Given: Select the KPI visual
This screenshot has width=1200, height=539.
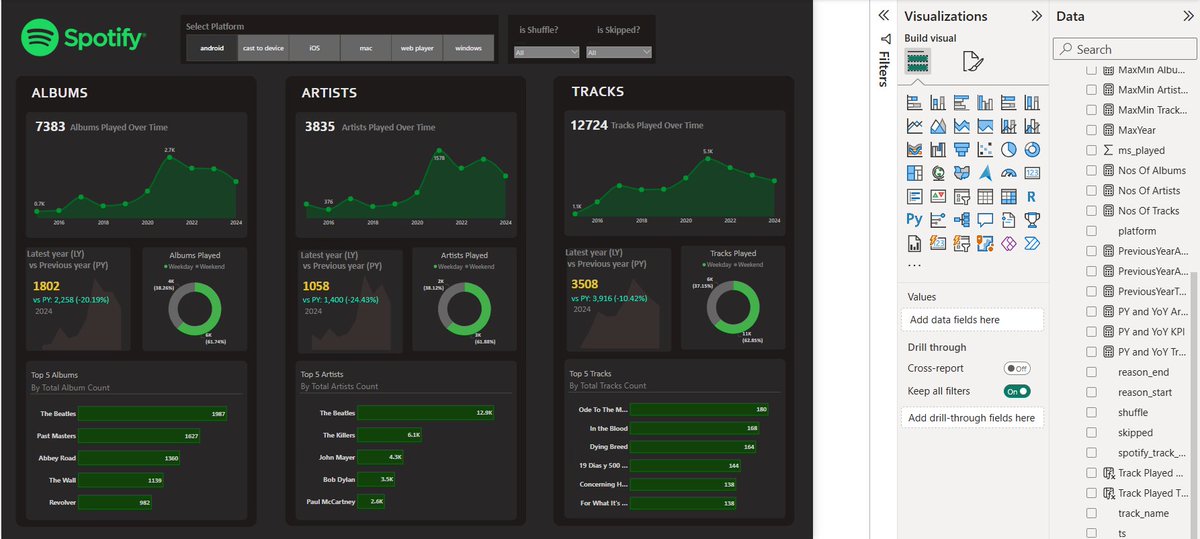Looking at the screenshot, I should click(938, 197).
